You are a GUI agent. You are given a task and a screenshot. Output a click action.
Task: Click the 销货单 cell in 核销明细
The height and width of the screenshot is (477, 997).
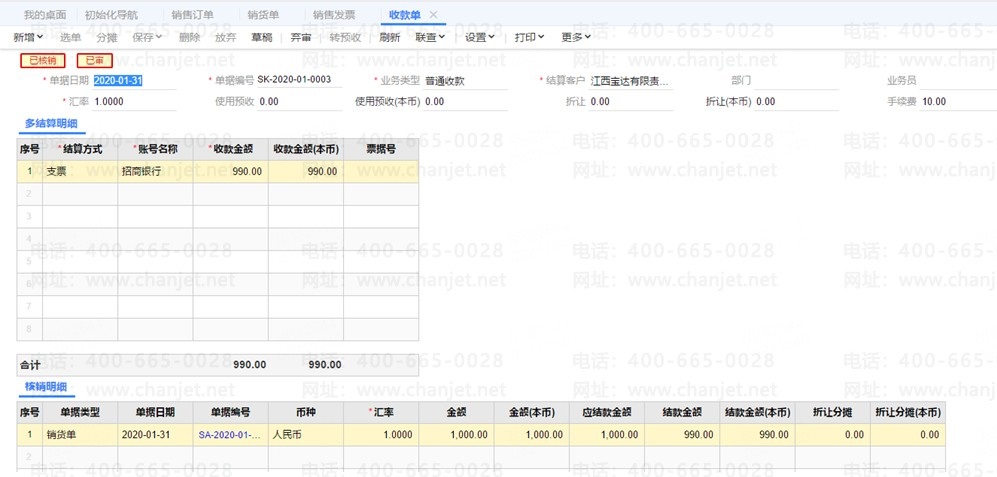click(x=80, y=435)
